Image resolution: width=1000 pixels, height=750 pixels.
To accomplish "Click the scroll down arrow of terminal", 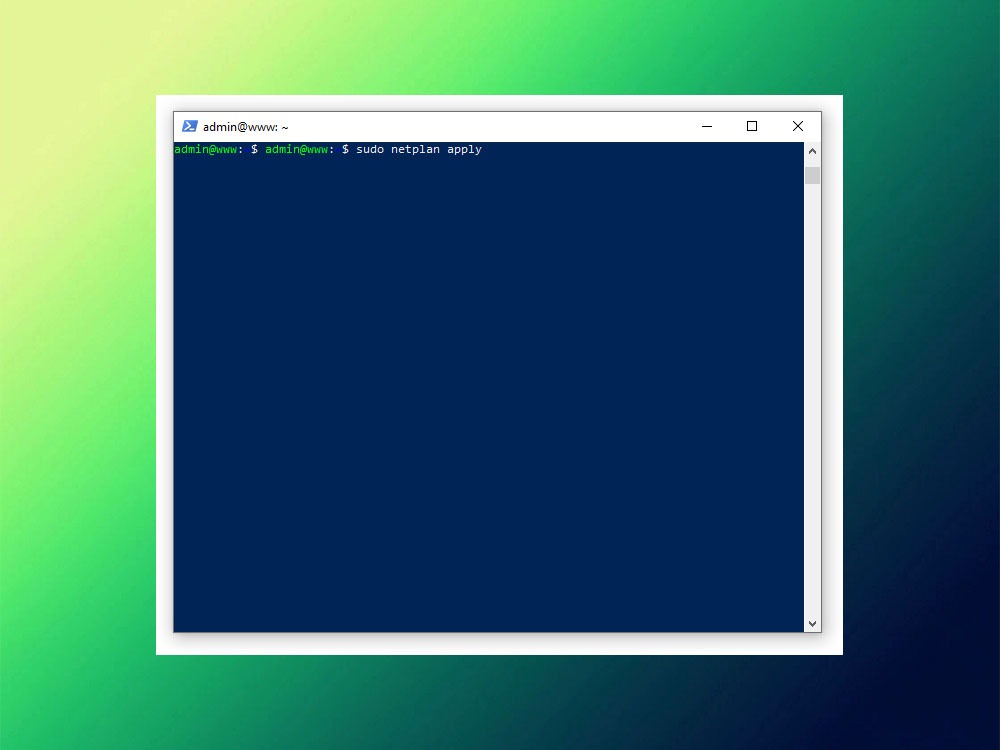I will point(812,623).
